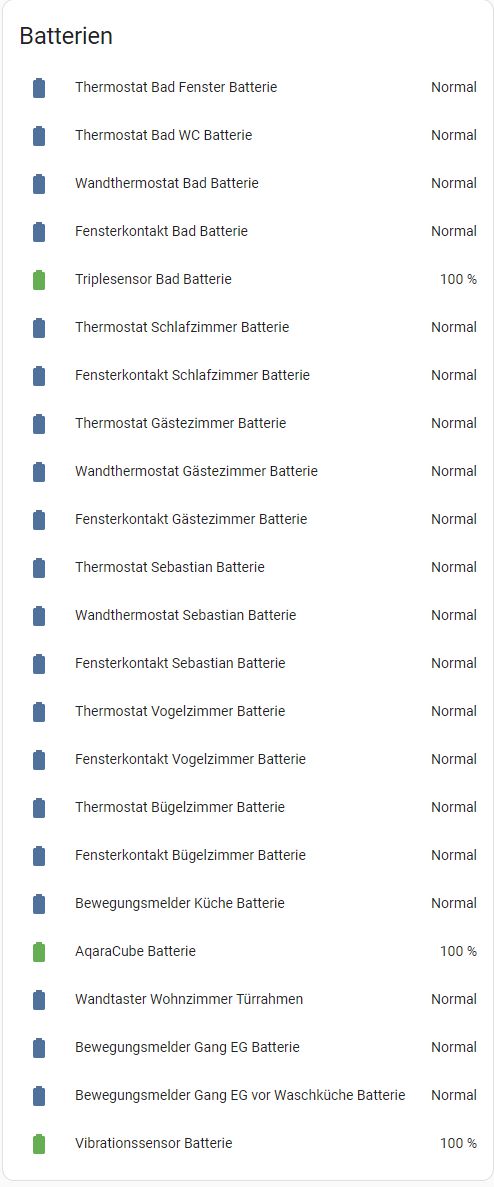Select Wandthermostat Gästezimmer Batterie label

[196, 471]
